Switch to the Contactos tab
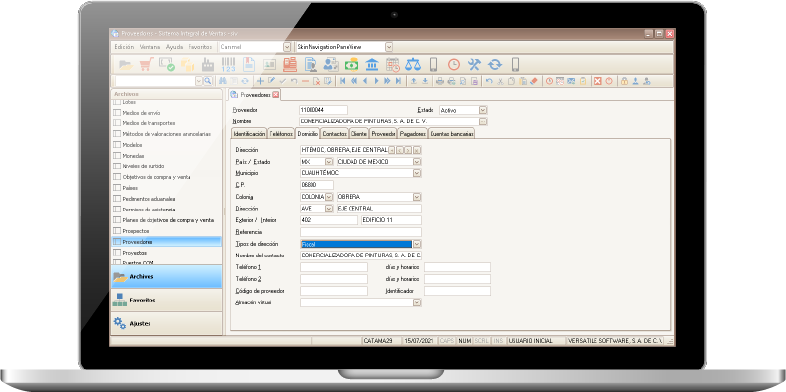 click(334, 134)
